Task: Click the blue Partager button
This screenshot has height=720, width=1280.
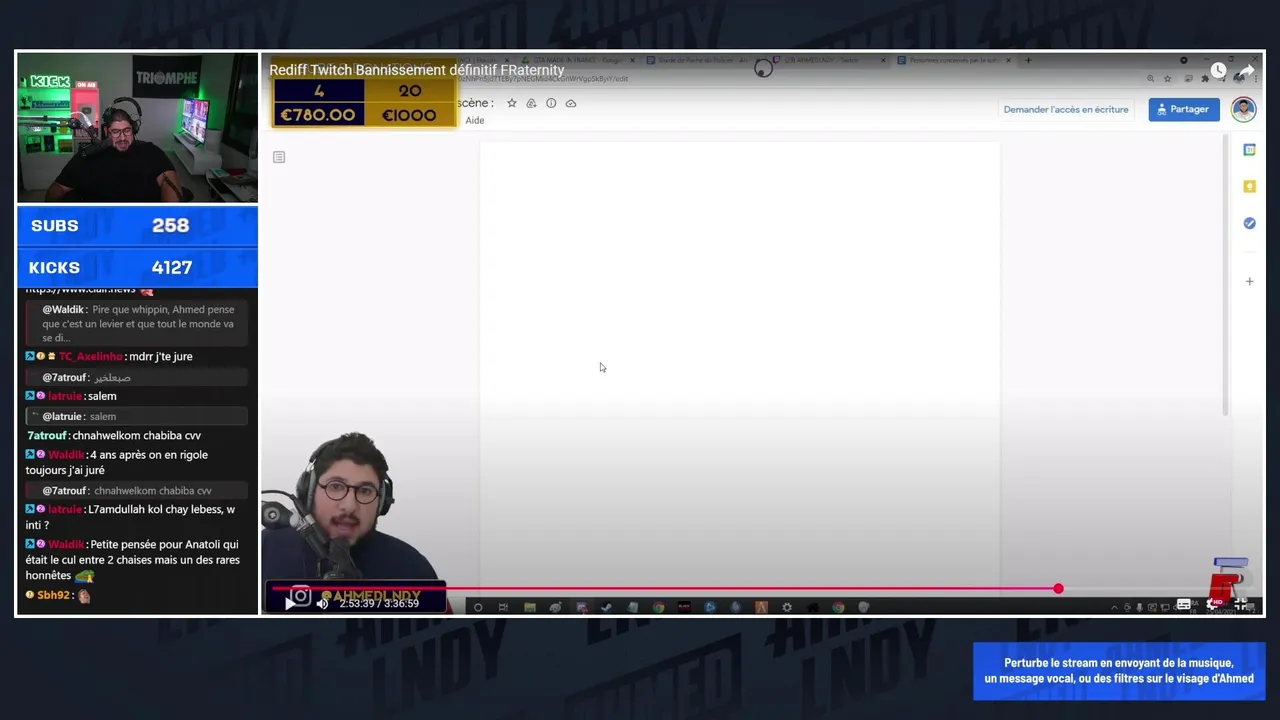Action: click(x=1184, y=109)
